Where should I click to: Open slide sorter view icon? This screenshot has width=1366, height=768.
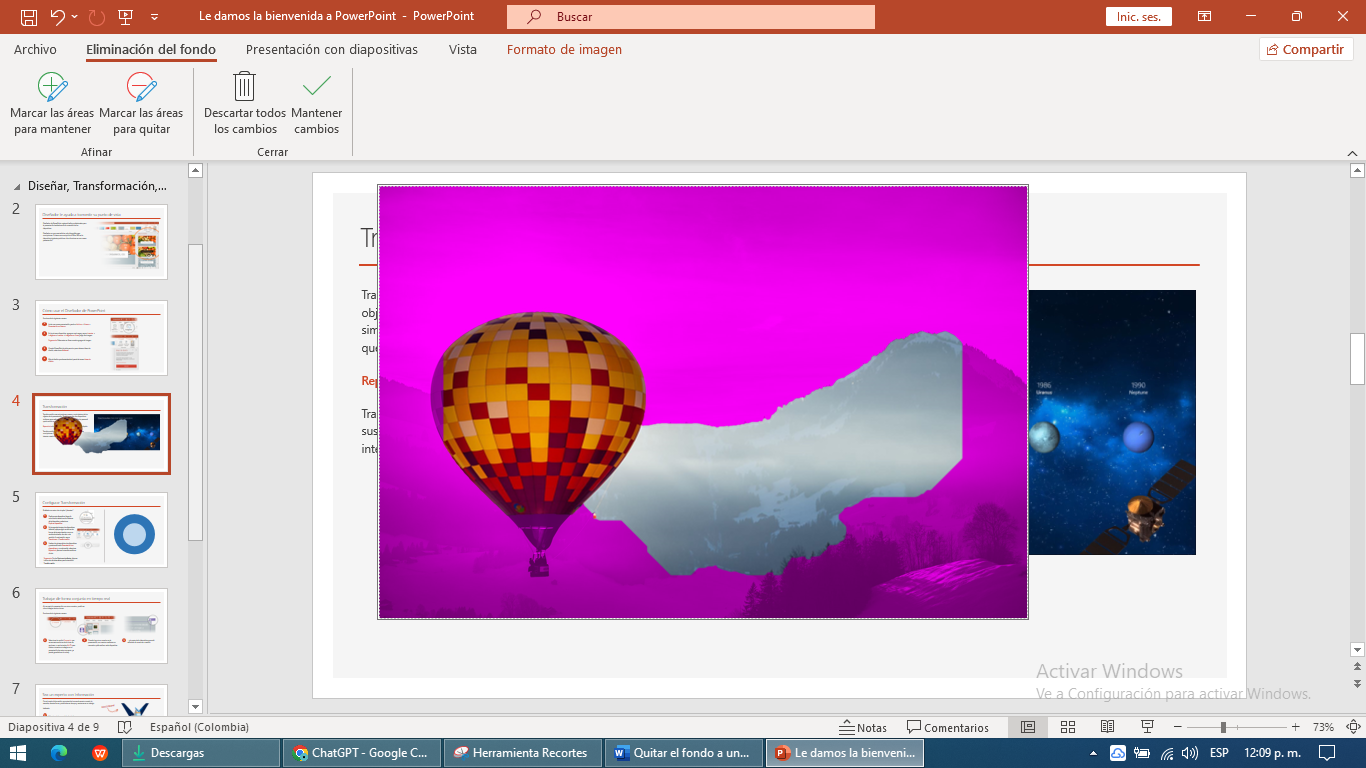(1067, 727)
